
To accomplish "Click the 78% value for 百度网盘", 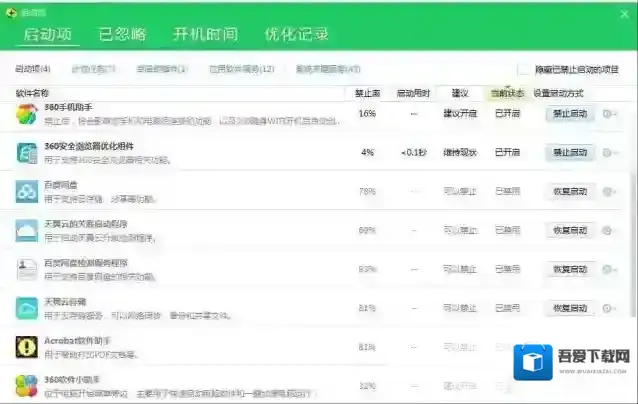I will point(367,191).
